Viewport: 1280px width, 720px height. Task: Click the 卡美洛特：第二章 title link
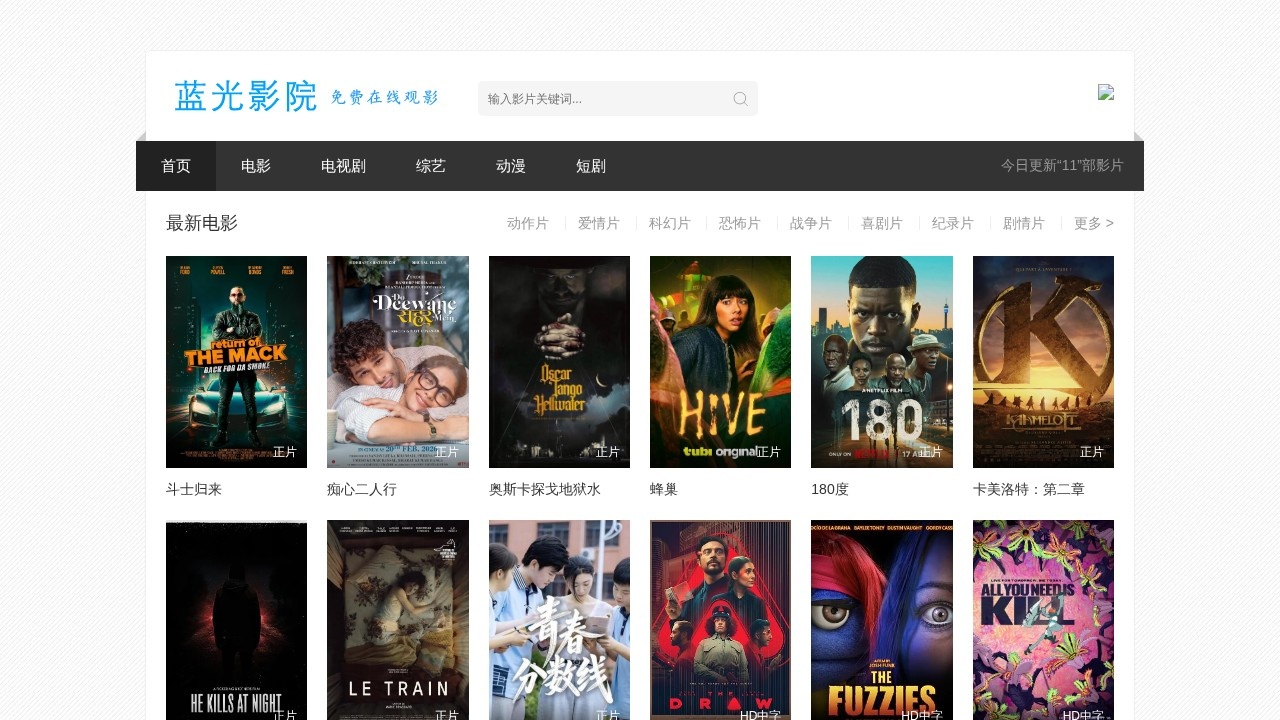(x=1028, y=489)
